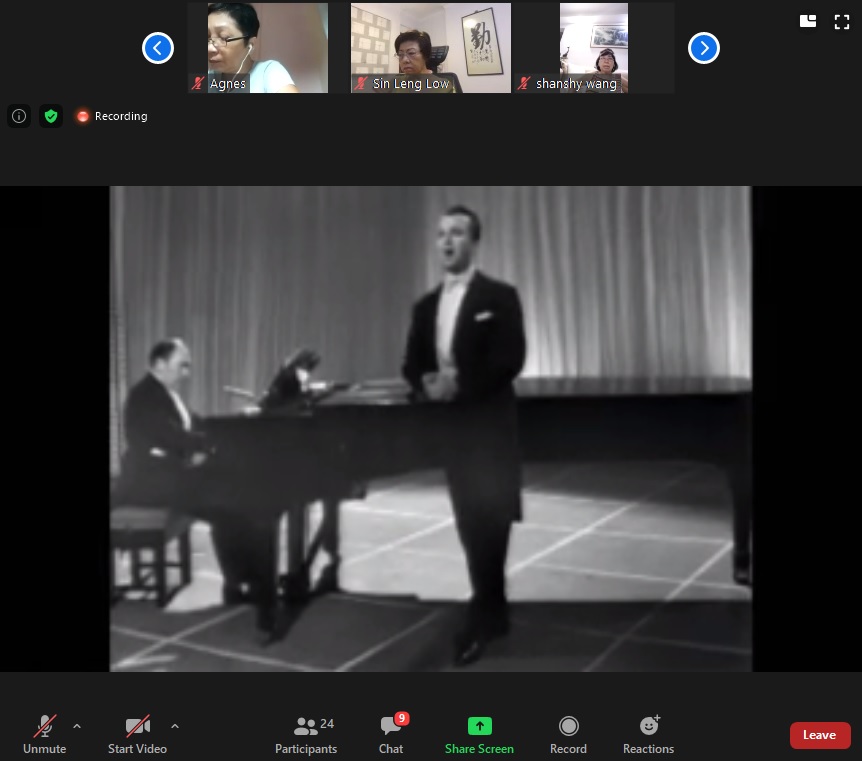The image size is (862, 761).
Task: Click Record button
Action: click(x=568, y=735)
